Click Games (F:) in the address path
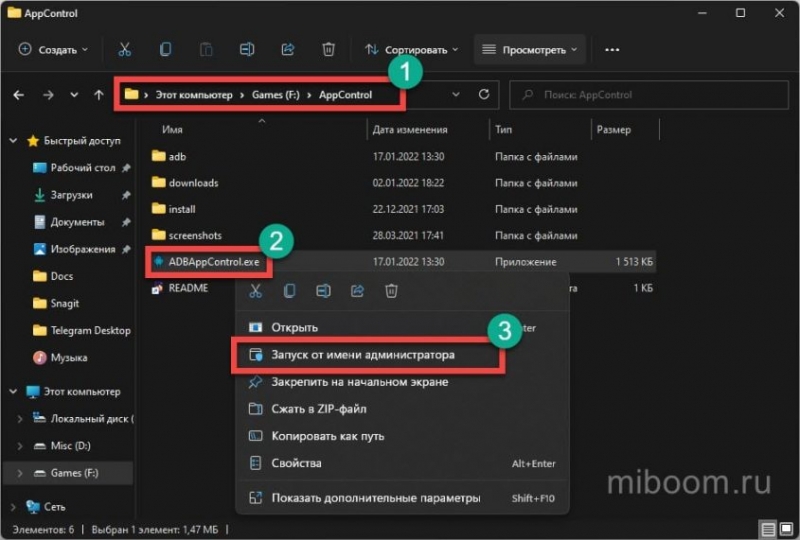This screenshot has width=800, height=540. click(276, 95)
